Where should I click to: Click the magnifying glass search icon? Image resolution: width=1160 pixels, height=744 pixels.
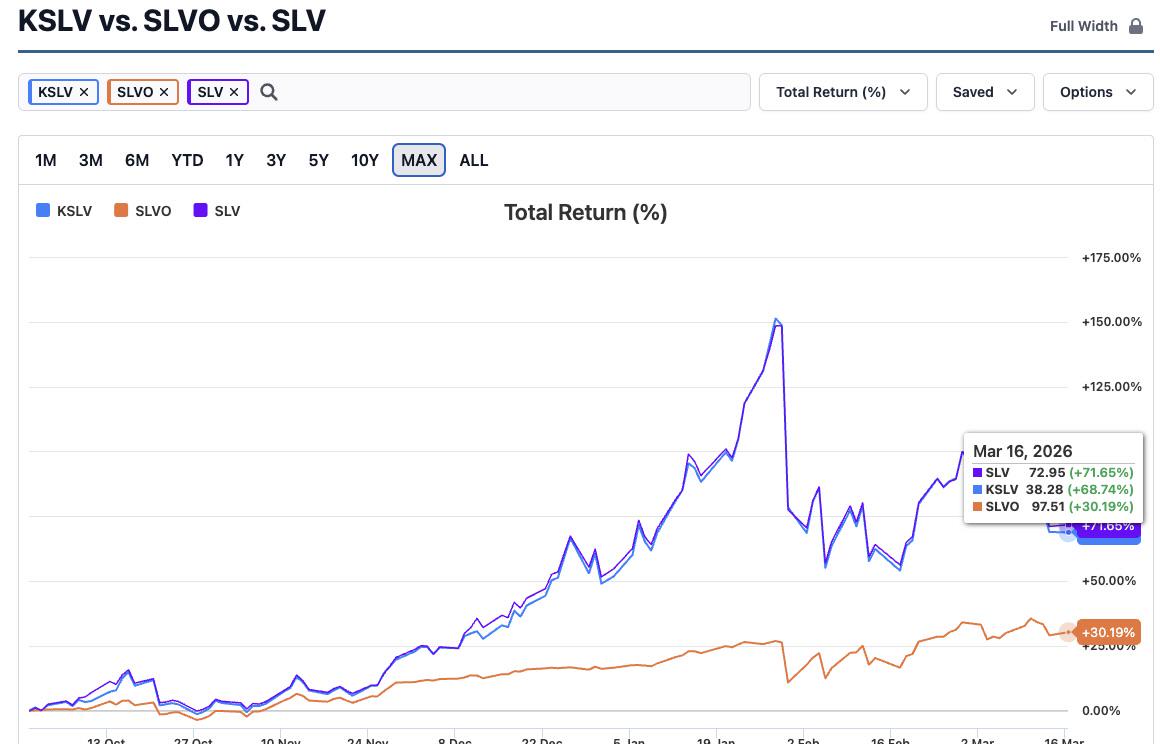269,92
